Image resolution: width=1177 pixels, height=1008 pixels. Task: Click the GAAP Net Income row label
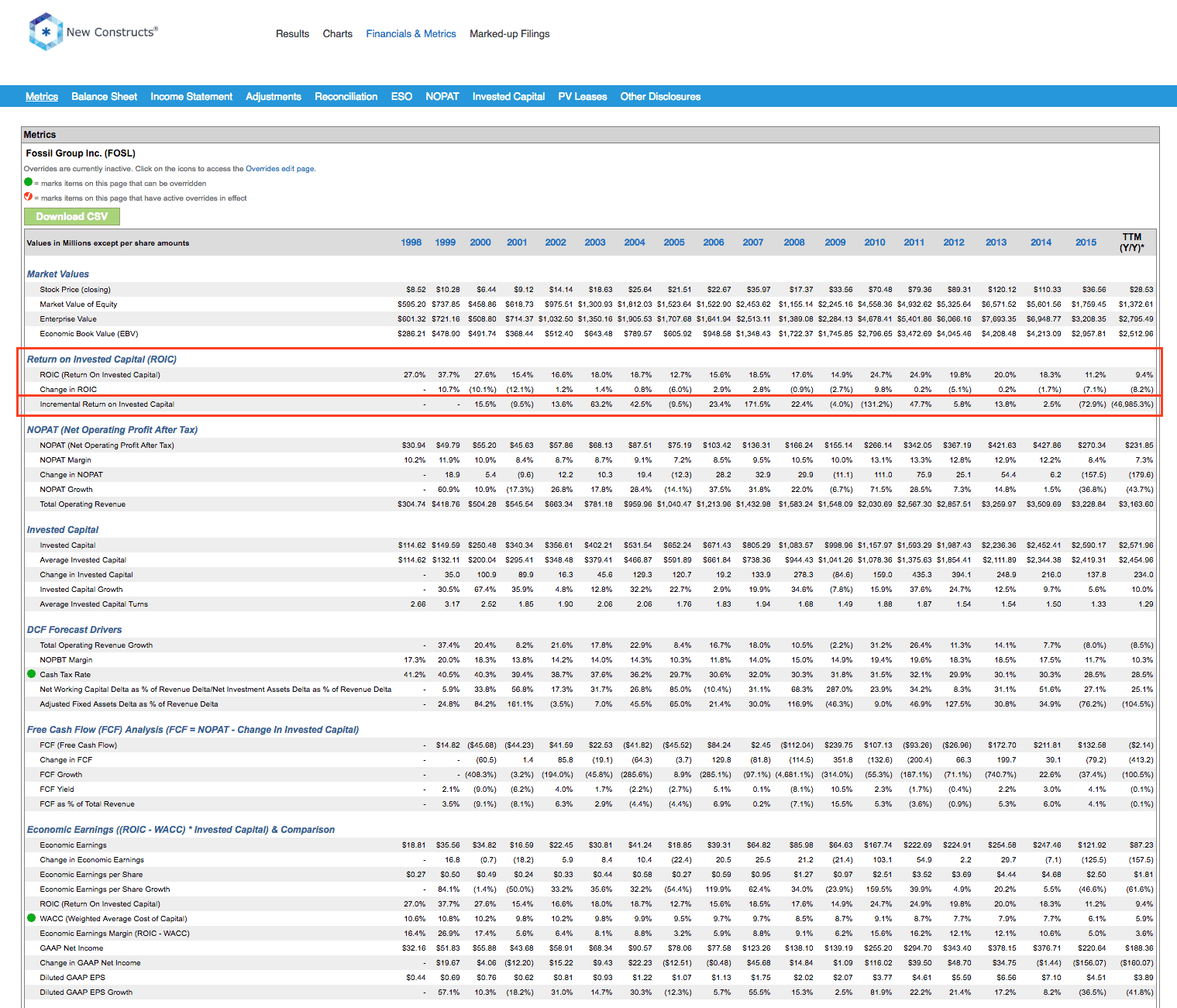pyautogui.click(x=71, y=948)
